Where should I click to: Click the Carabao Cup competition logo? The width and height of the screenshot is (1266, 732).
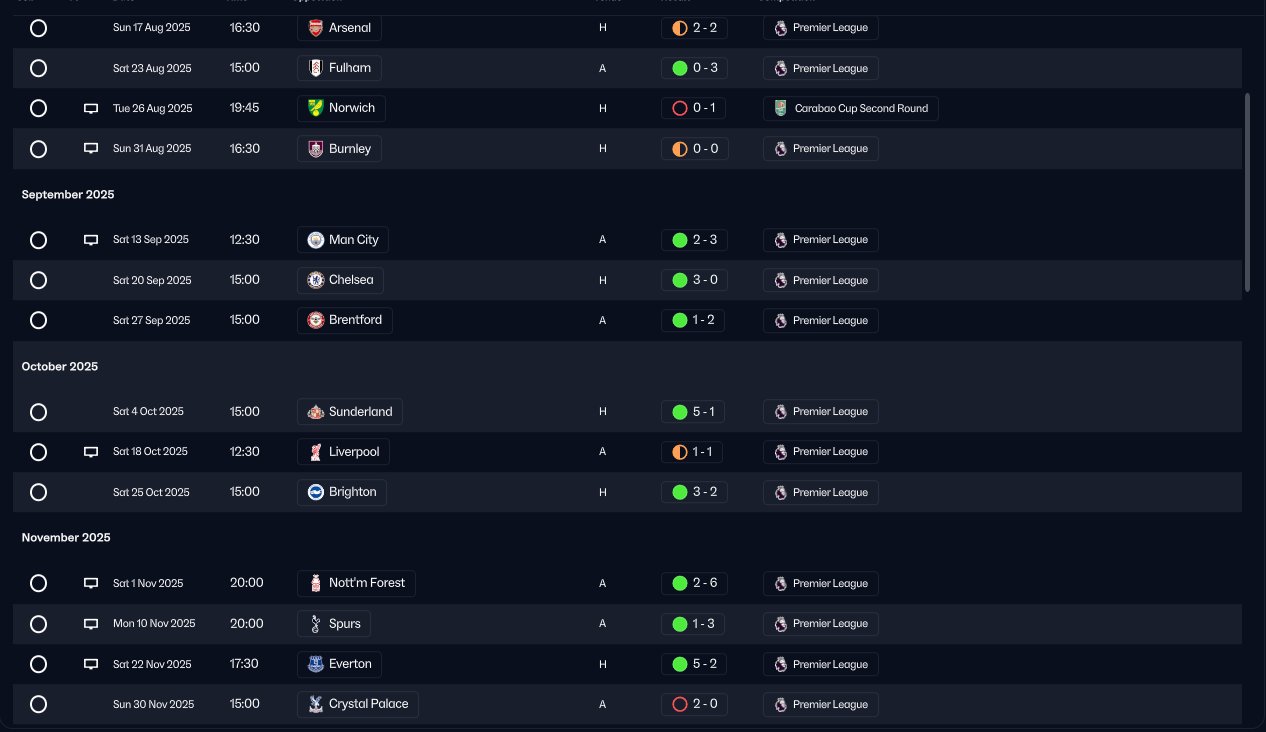[781, 108]
